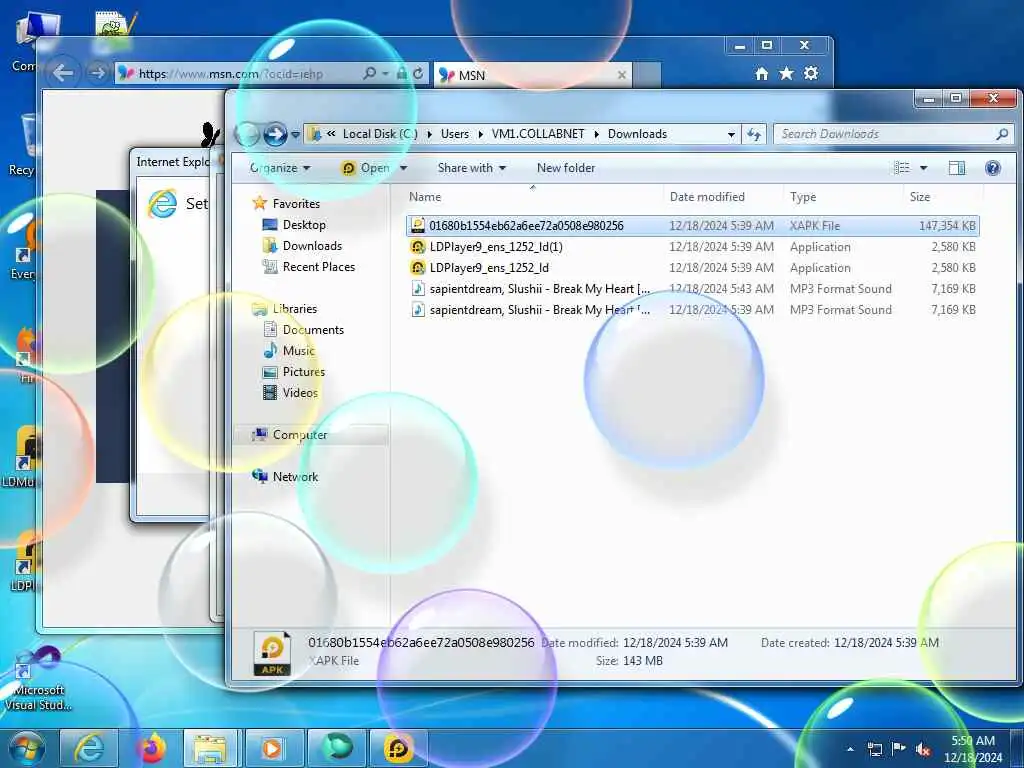Select Computer in the navigation pane
Image resolution: width=1024 pixels, height=768 pixels.
(300, 435)
